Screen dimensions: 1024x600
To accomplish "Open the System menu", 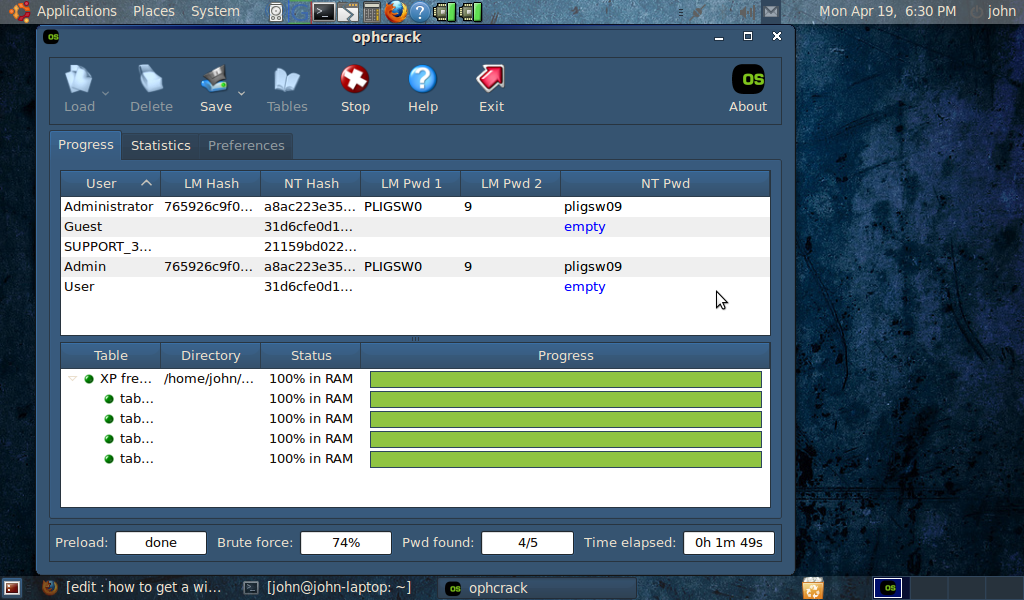I will tap(215, 11).
